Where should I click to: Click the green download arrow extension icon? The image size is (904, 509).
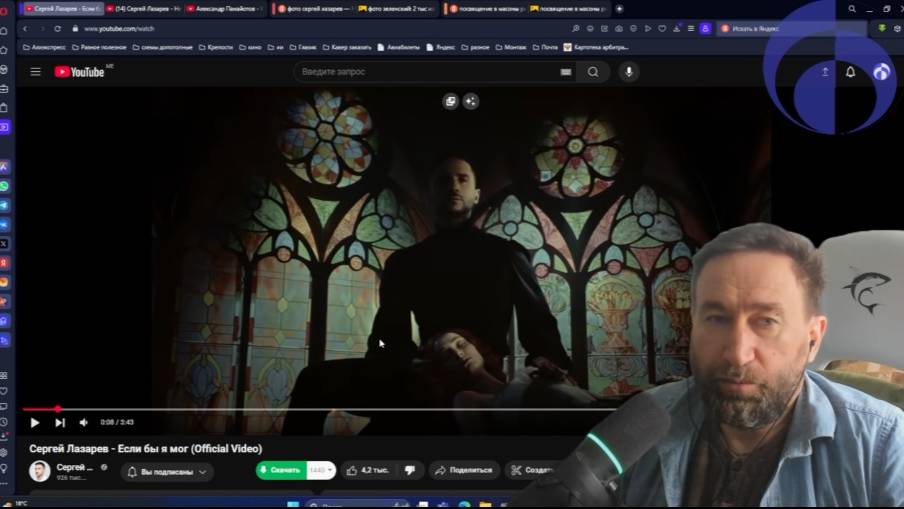pos(882,28)
